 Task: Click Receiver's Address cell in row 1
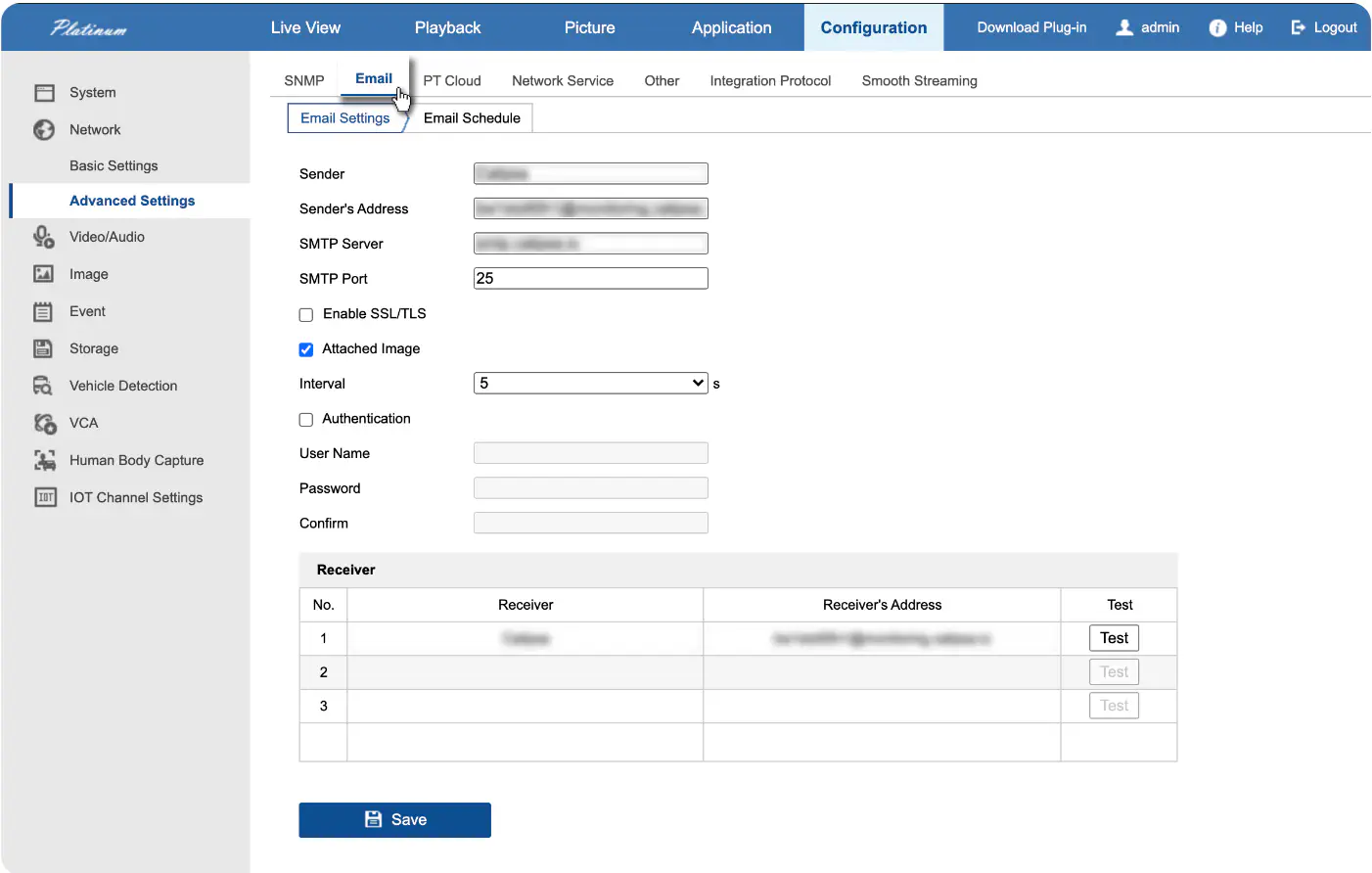[x=882, y=639]
